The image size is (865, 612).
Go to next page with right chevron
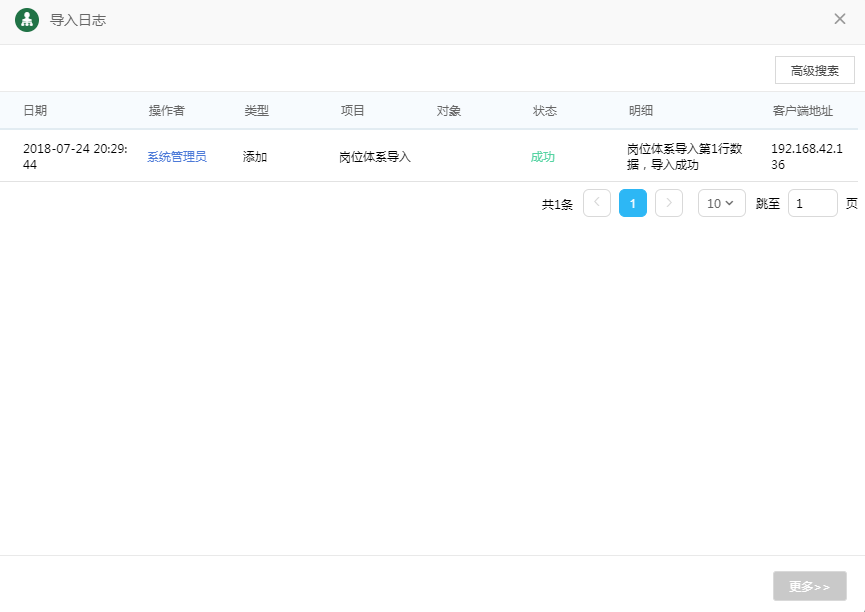[x=669, y=203]
